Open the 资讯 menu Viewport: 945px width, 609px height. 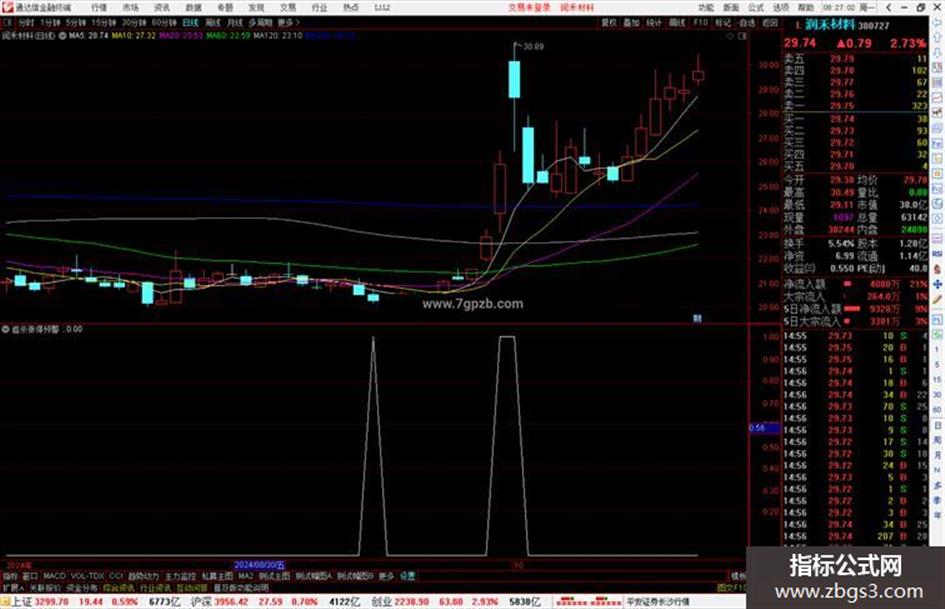[162, 8]
